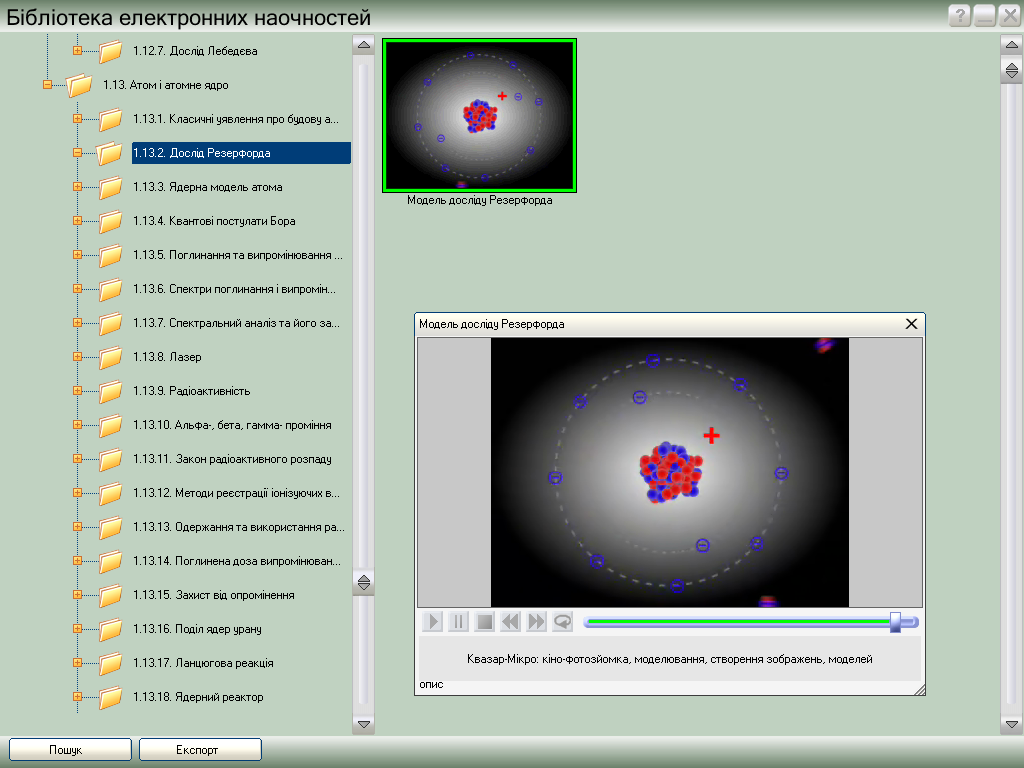Viewport: 1024px width, 768px height.
Task: Click the popup resize grip corner
Action: (920, 690)
